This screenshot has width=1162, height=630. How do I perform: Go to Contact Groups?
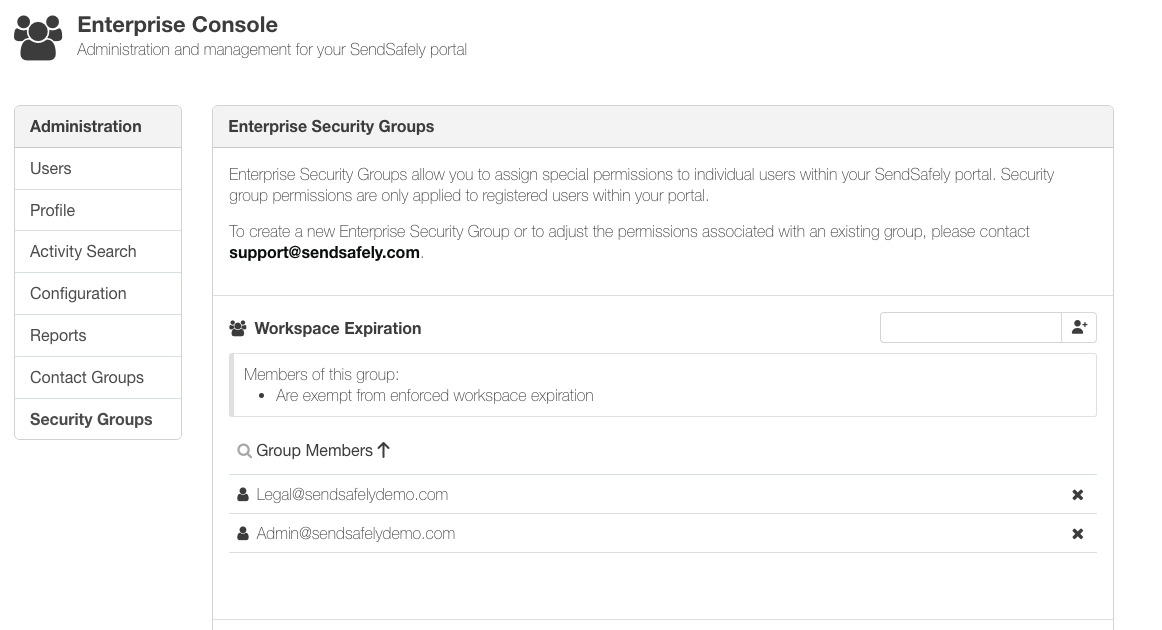point(98,377)
